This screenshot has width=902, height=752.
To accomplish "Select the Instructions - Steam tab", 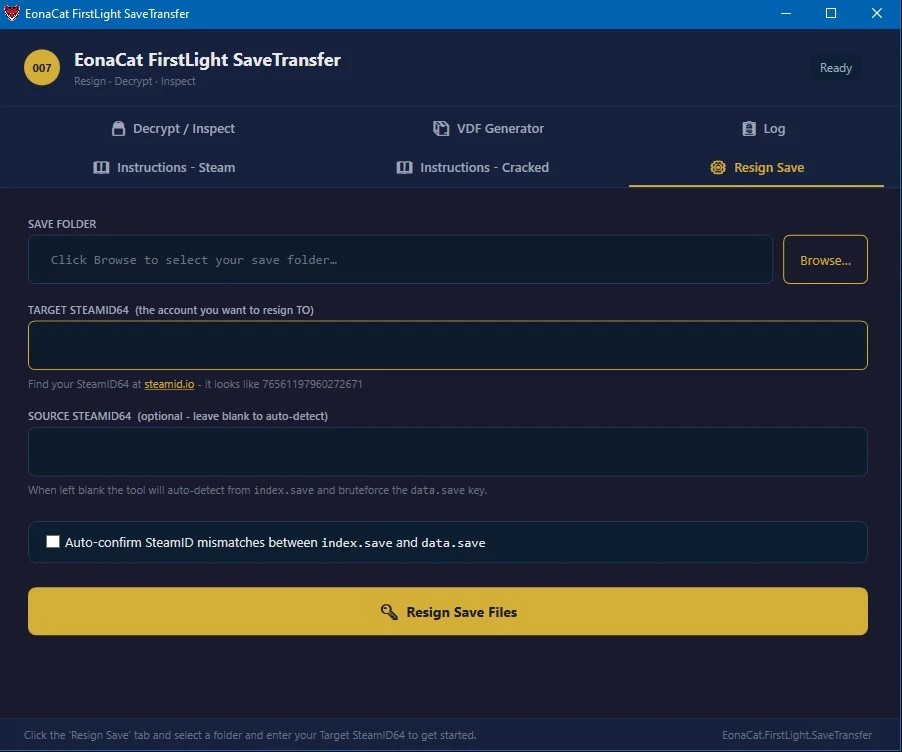I will click(x=164, y=167).
